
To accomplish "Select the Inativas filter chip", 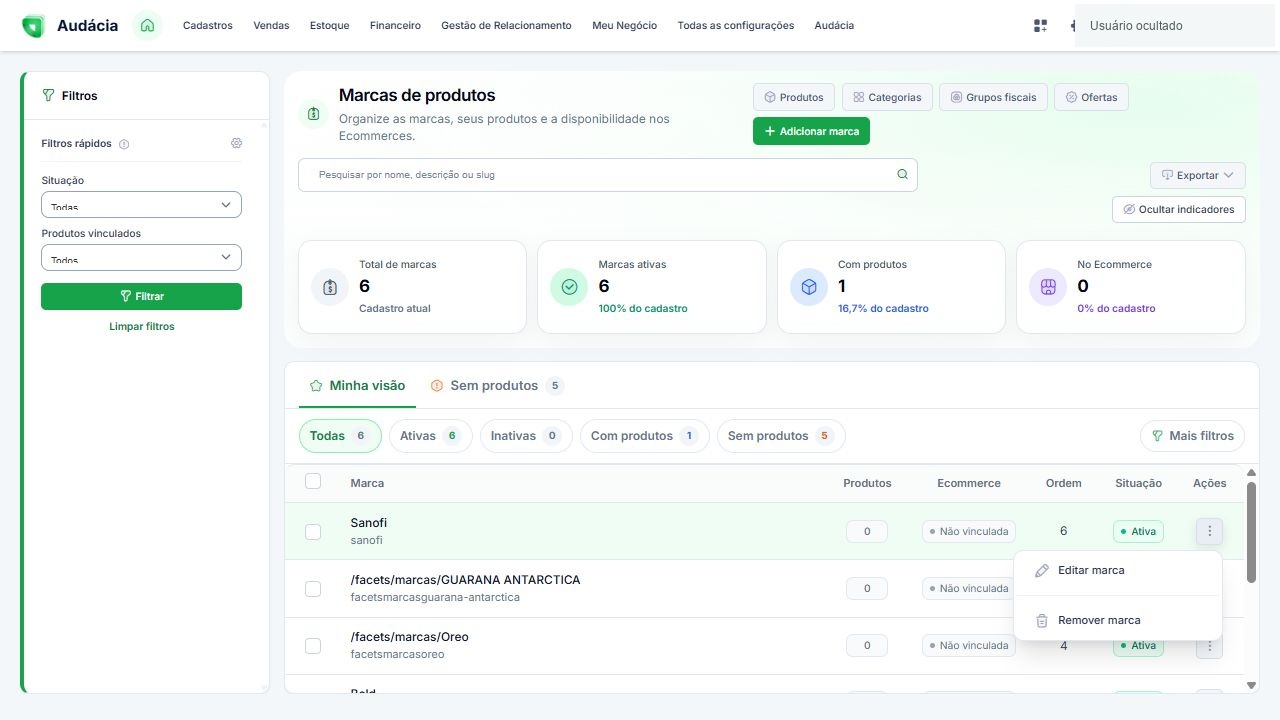I will (x=526, y=436).
